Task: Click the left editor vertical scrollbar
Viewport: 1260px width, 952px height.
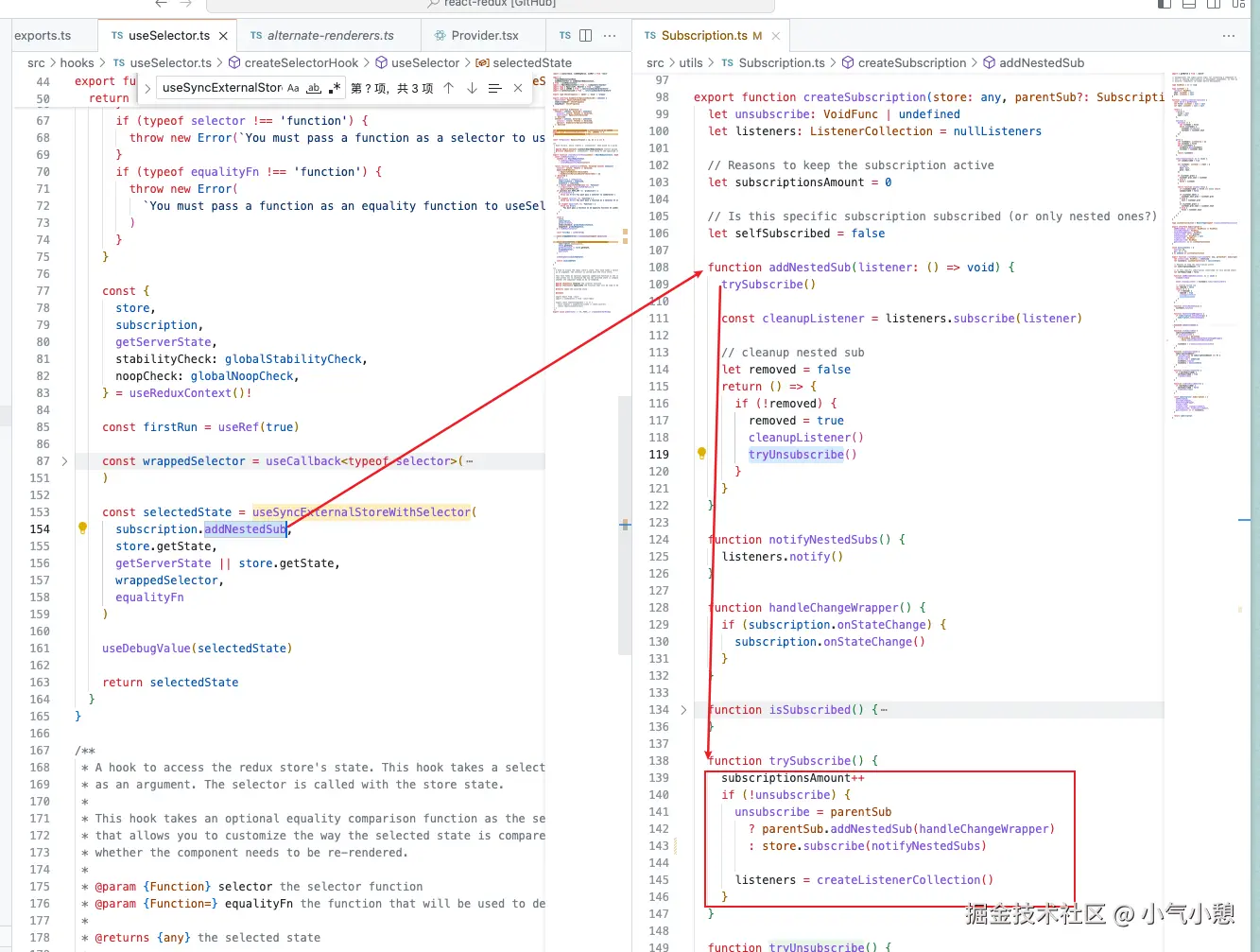Action: (625, 525)
